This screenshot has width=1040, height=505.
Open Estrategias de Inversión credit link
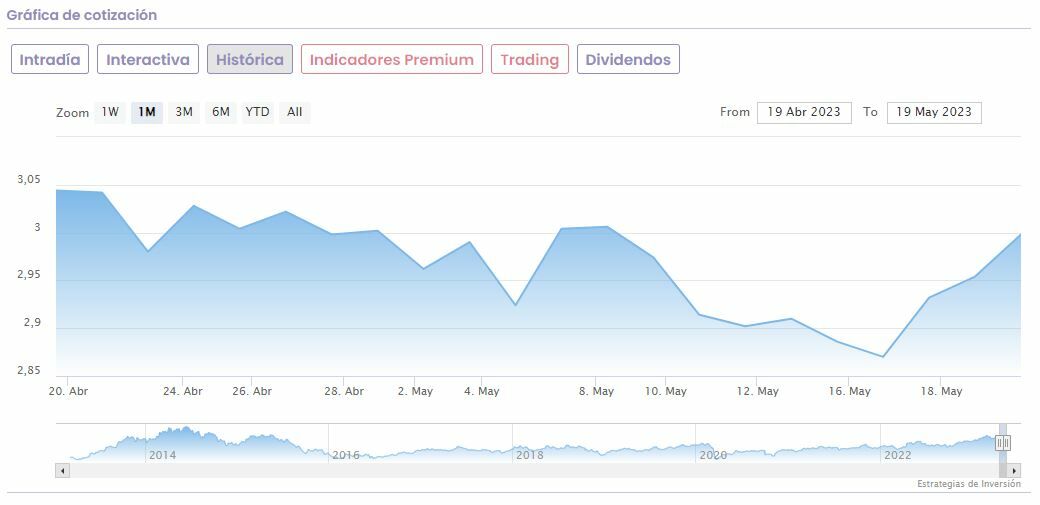[x=968, y=484]
